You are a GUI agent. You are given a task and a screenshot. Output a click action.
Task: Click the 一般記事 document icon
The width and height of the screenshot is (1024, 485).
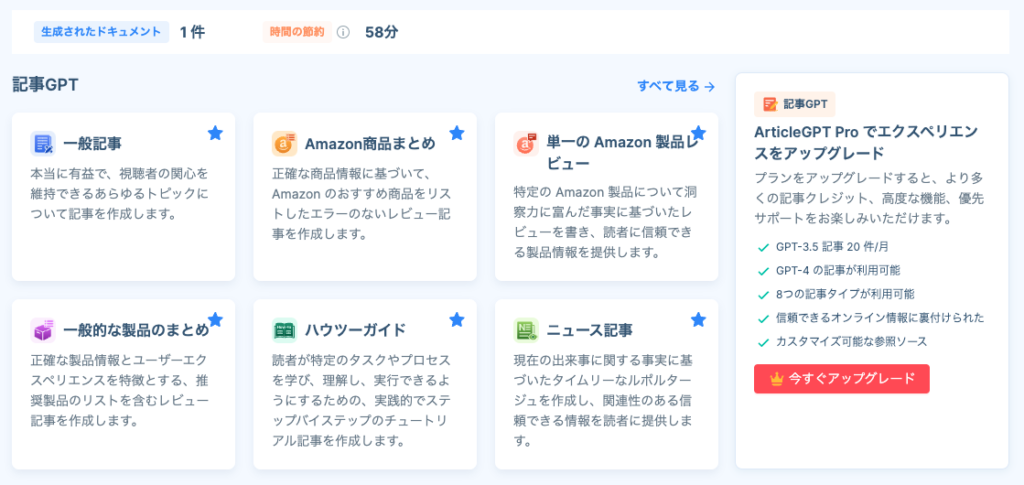tap(43, 144)
